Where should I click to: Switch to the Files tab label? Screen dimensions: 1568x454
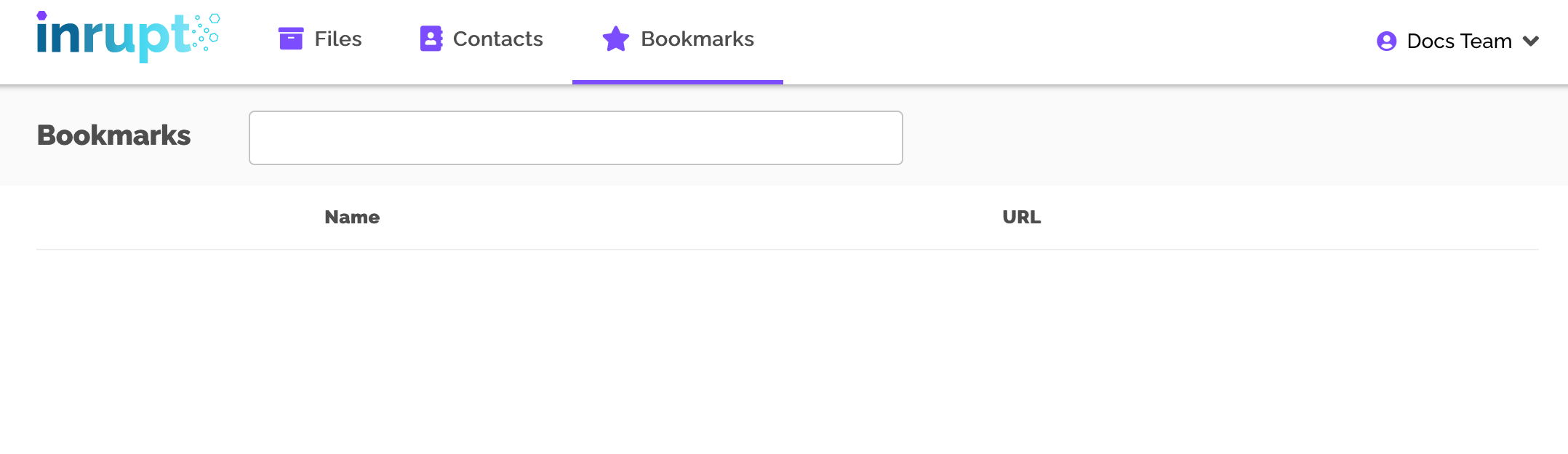(338, 39)
